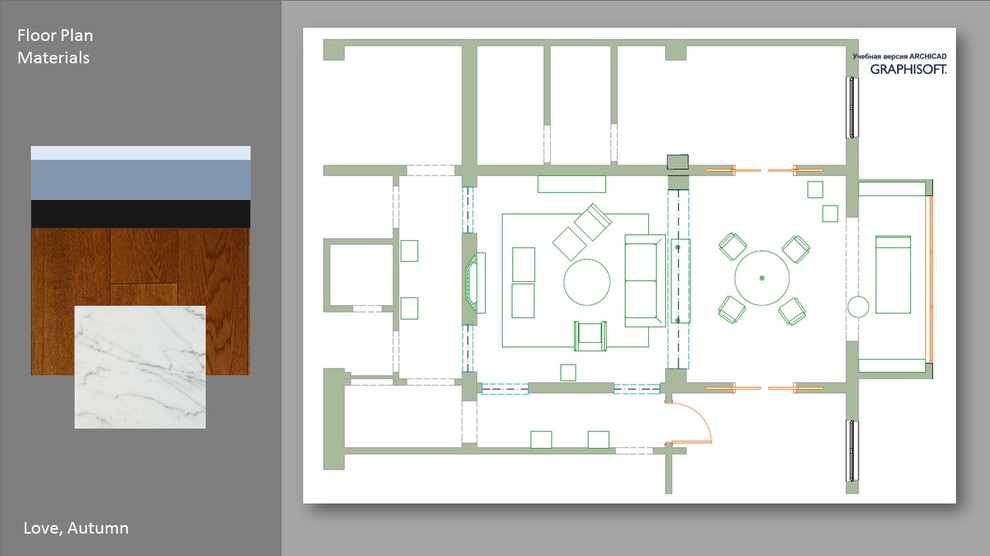The height and width of the screenshot is (556, 990).
Task: Click the 'Love, Autumn' author text
Action: tap(76, 528)
